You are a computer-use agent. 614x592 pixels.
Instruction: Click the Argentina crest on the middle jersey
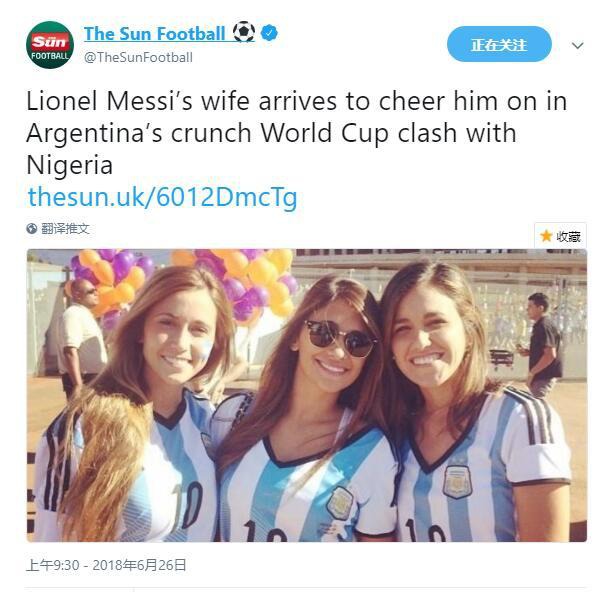(x=340, y=502)
